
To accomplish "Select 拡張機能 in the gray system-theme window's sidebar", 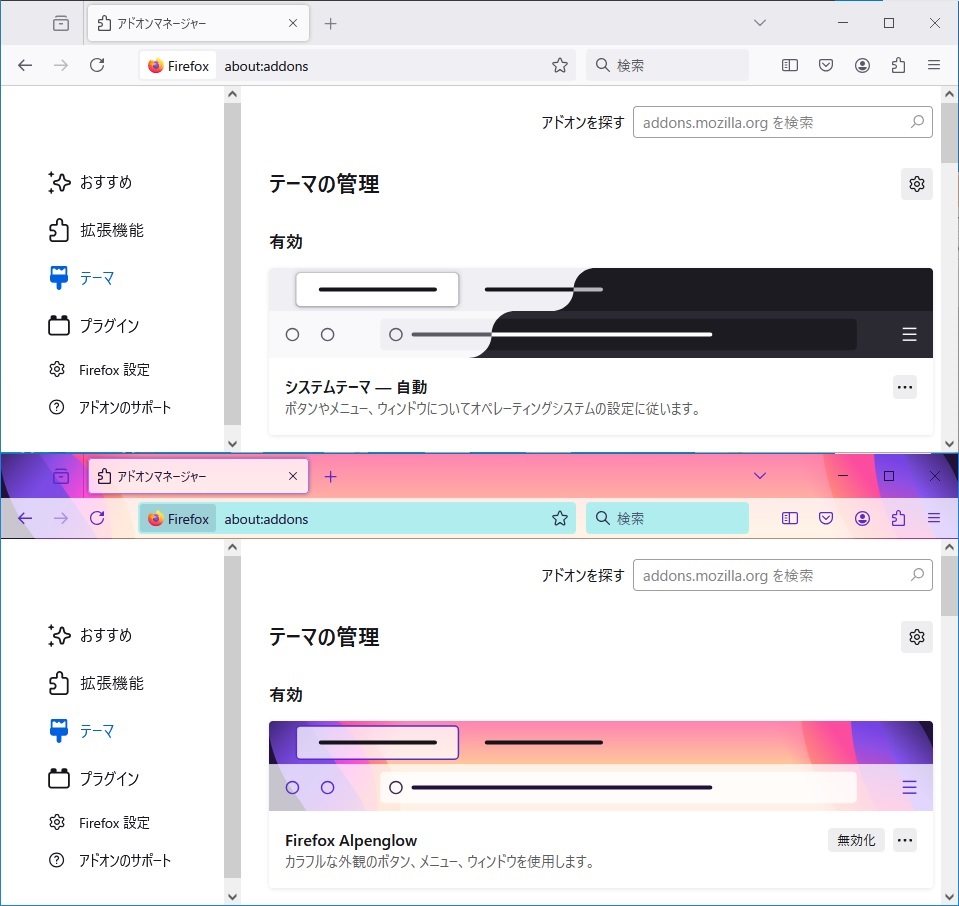I will tap(111, 230).
